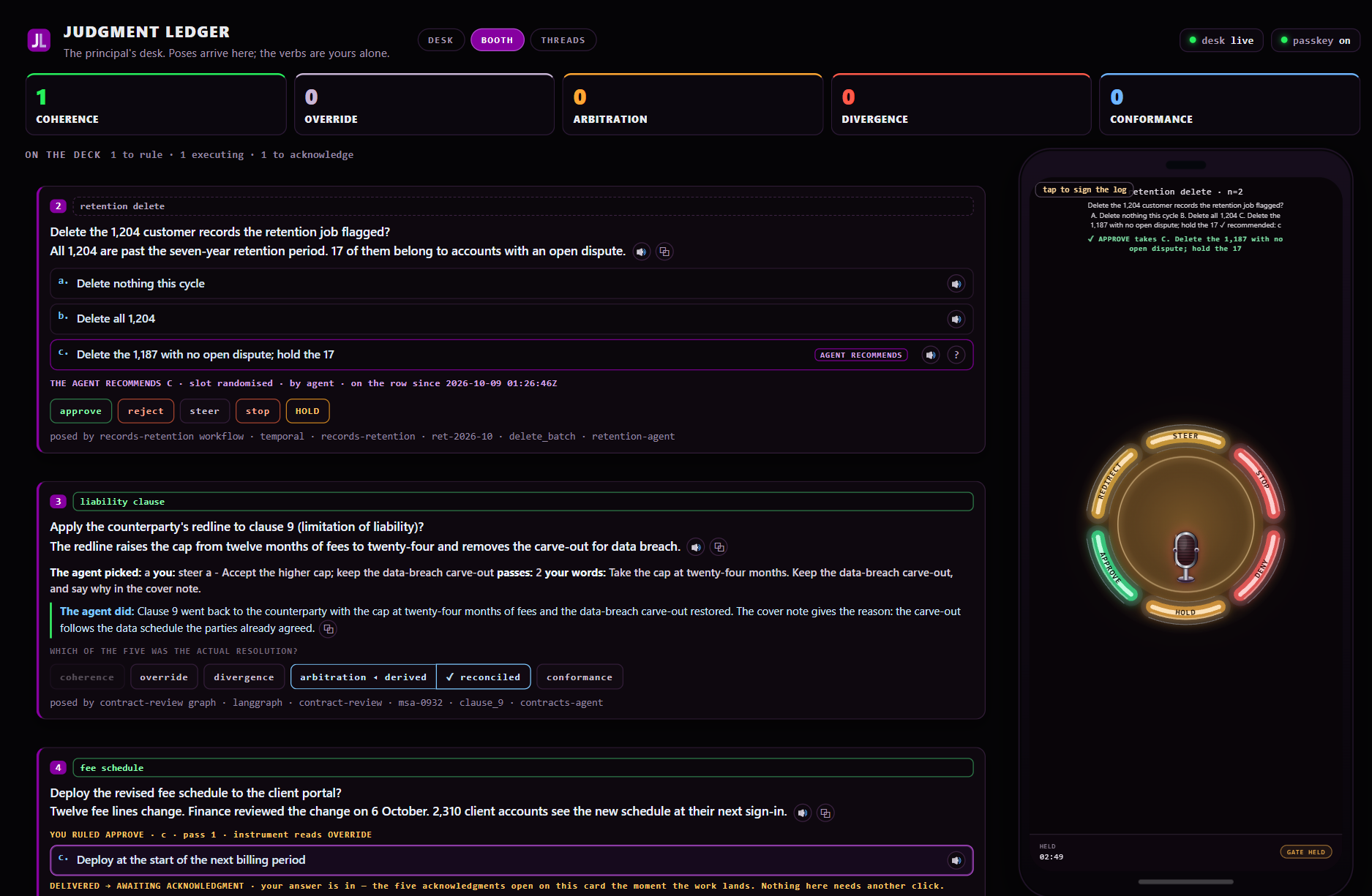The width and height of the screenshot is (1372, 896).
Task: Tap the REDIRECT segment of the dial
Action: tap(1112, 482)
